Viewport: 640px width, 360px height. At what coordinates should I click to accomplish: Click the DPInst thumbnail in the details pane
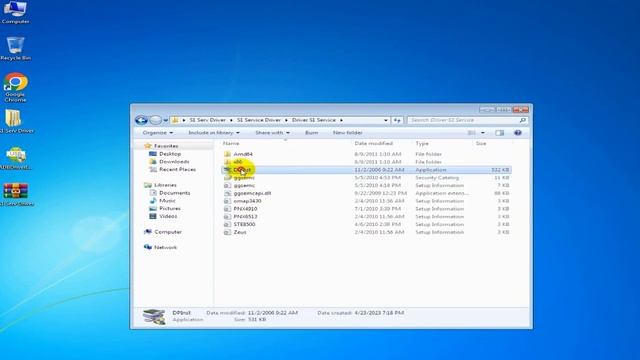pyautogui.click(x=154, y=316)
